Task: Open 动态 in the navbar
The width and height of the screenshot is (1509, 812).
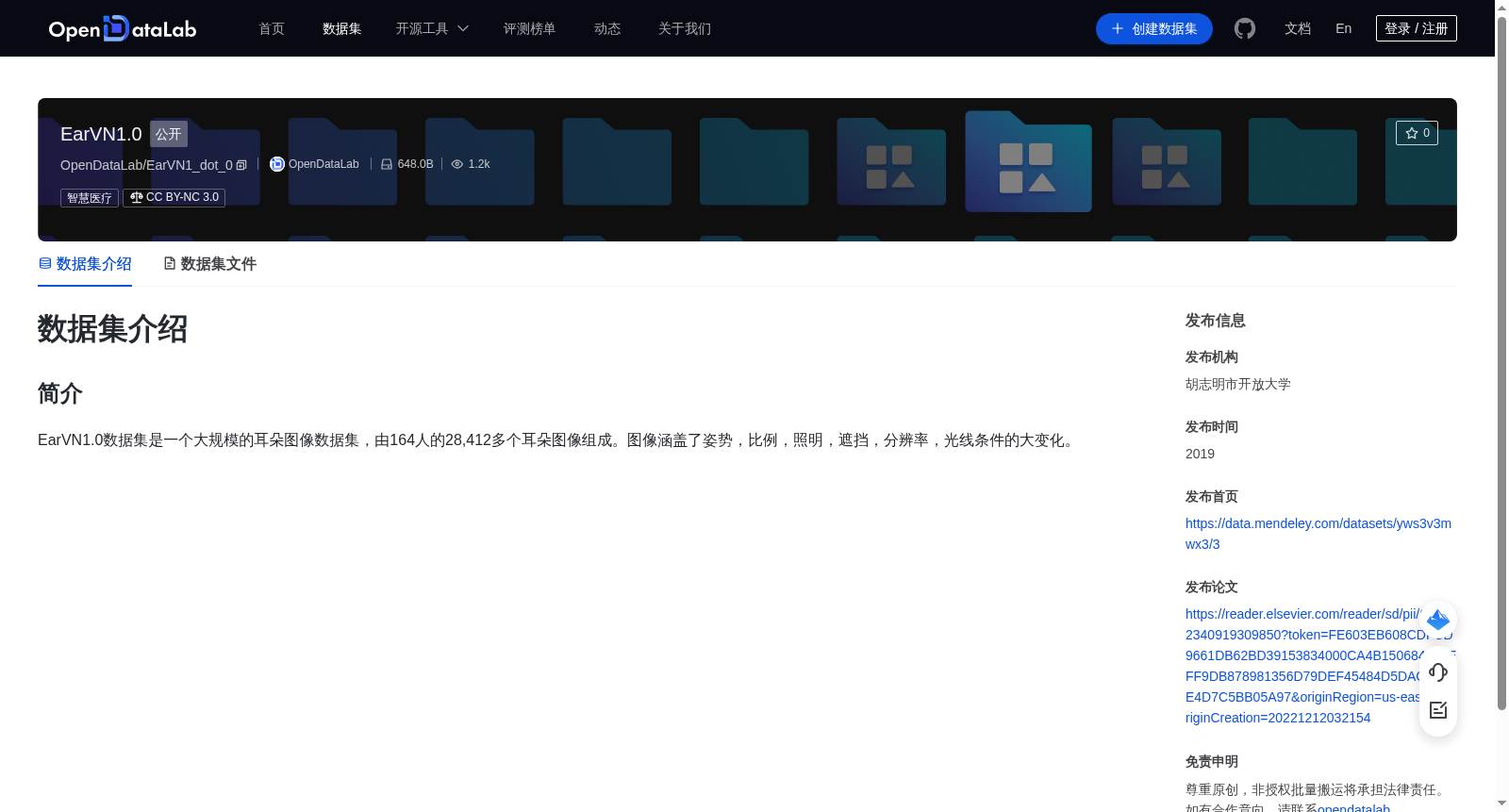Action: click(607, 28)
